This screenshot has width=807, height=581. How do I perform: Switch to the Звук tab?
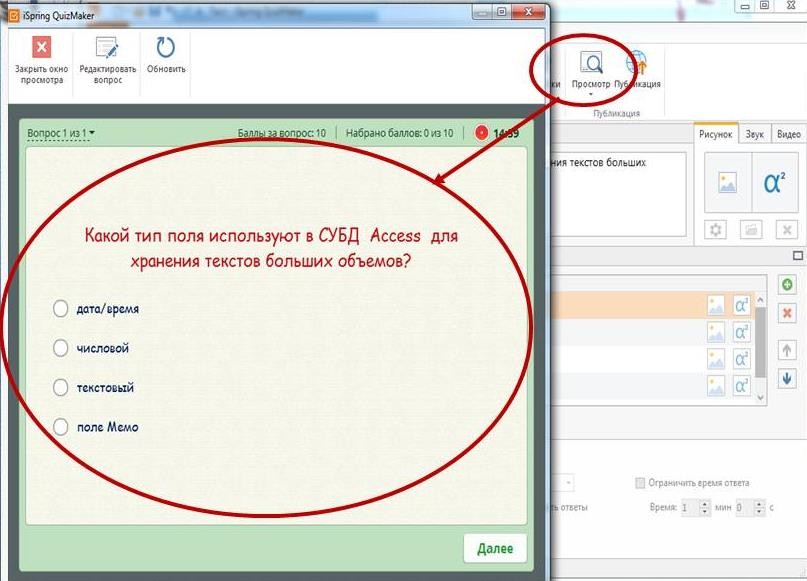(x=755, y=134)
